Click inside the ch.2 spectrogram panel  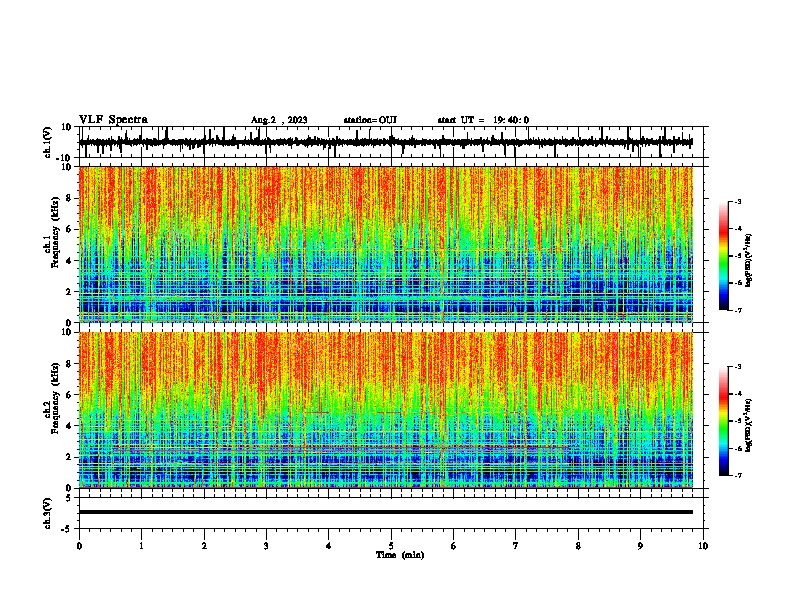click(x=385, y=410)
